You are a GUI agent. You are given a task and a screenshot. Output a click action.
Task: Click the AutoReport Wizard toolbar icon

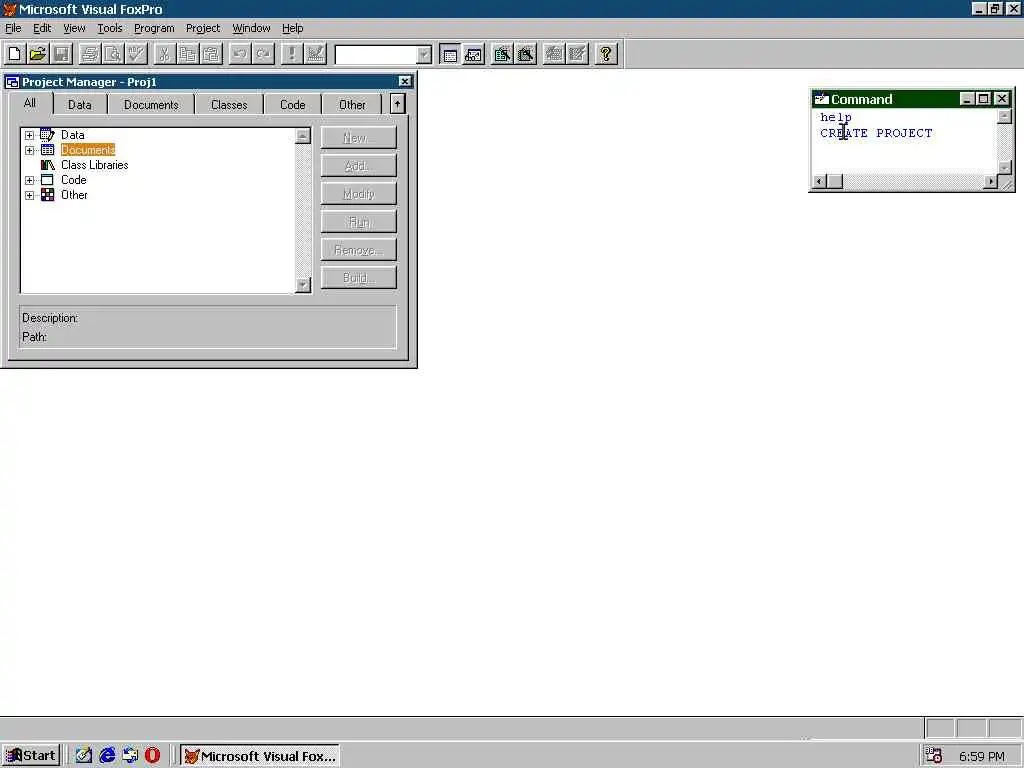point(577,54)
